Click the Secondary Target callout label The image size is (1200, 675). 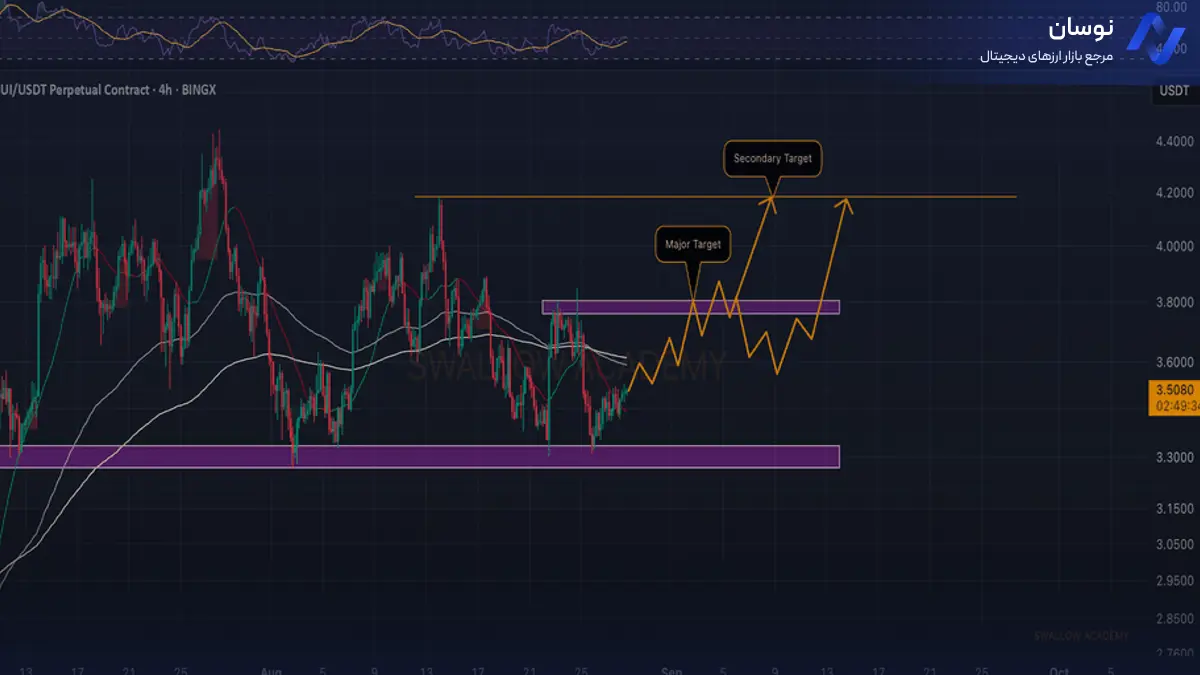point(772,159)
